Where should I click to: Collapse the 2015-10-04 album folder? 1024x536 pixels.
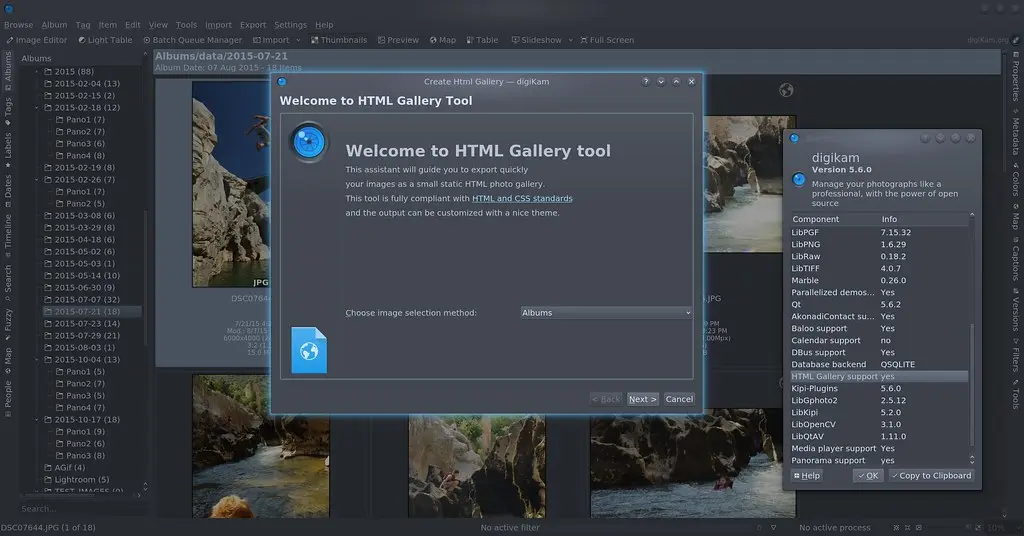(37, 360)
